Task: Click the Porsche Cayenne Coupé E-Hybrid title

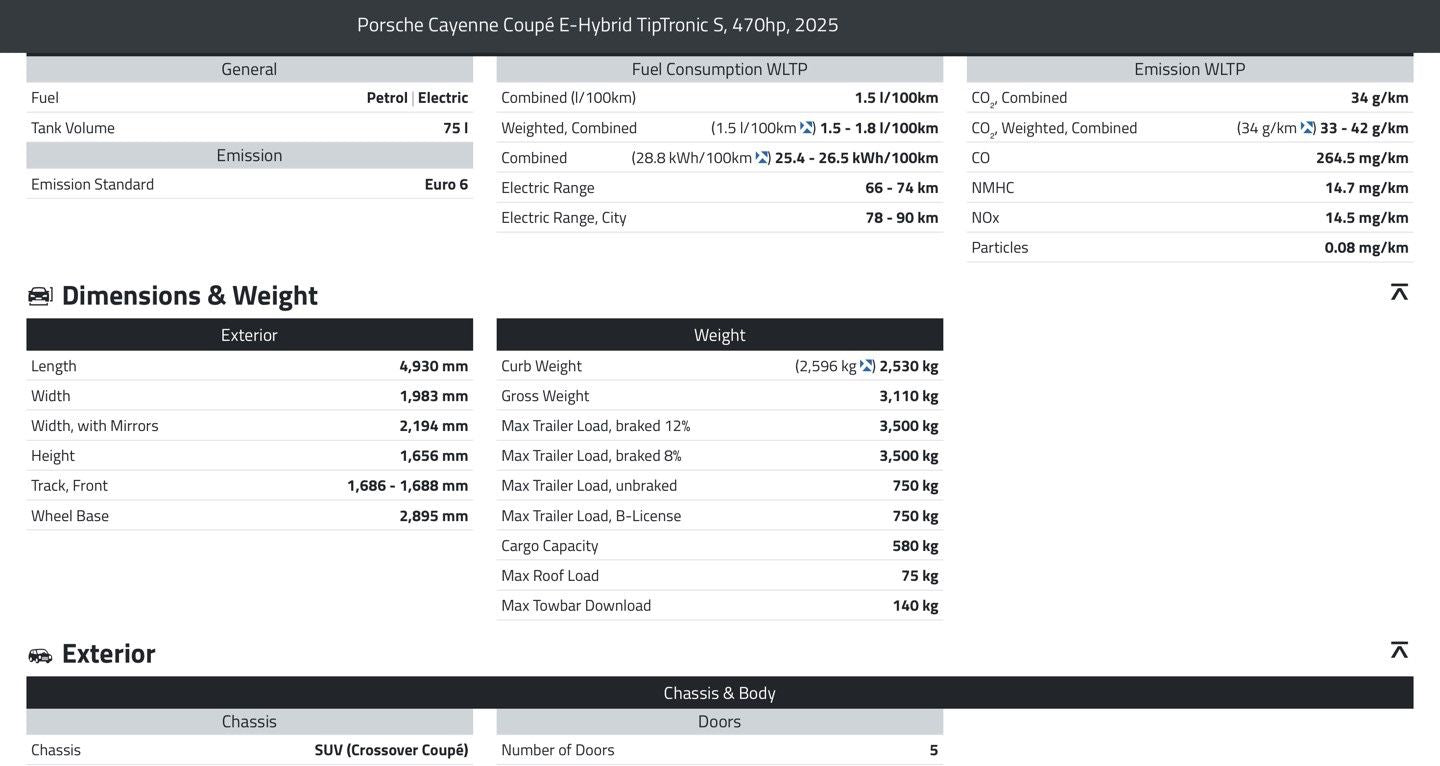Action: click(597, 25)
